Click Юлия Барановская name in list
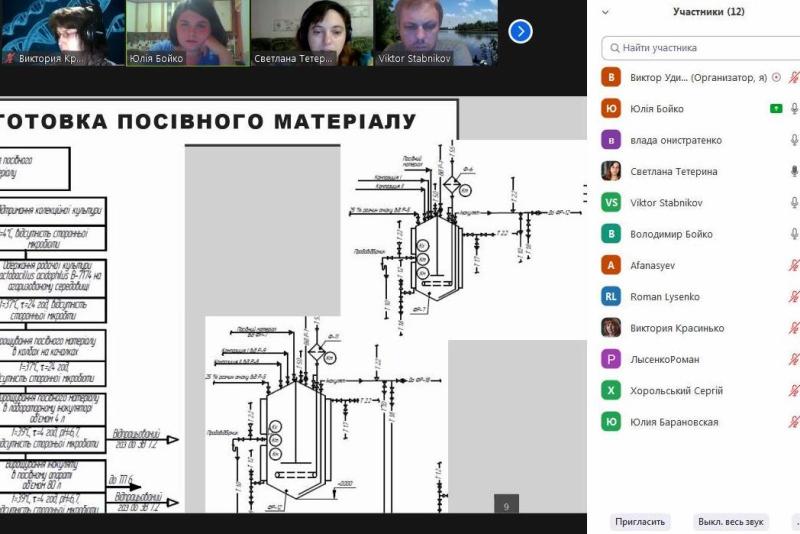The image size is (800, 534). tap(674, 422)
